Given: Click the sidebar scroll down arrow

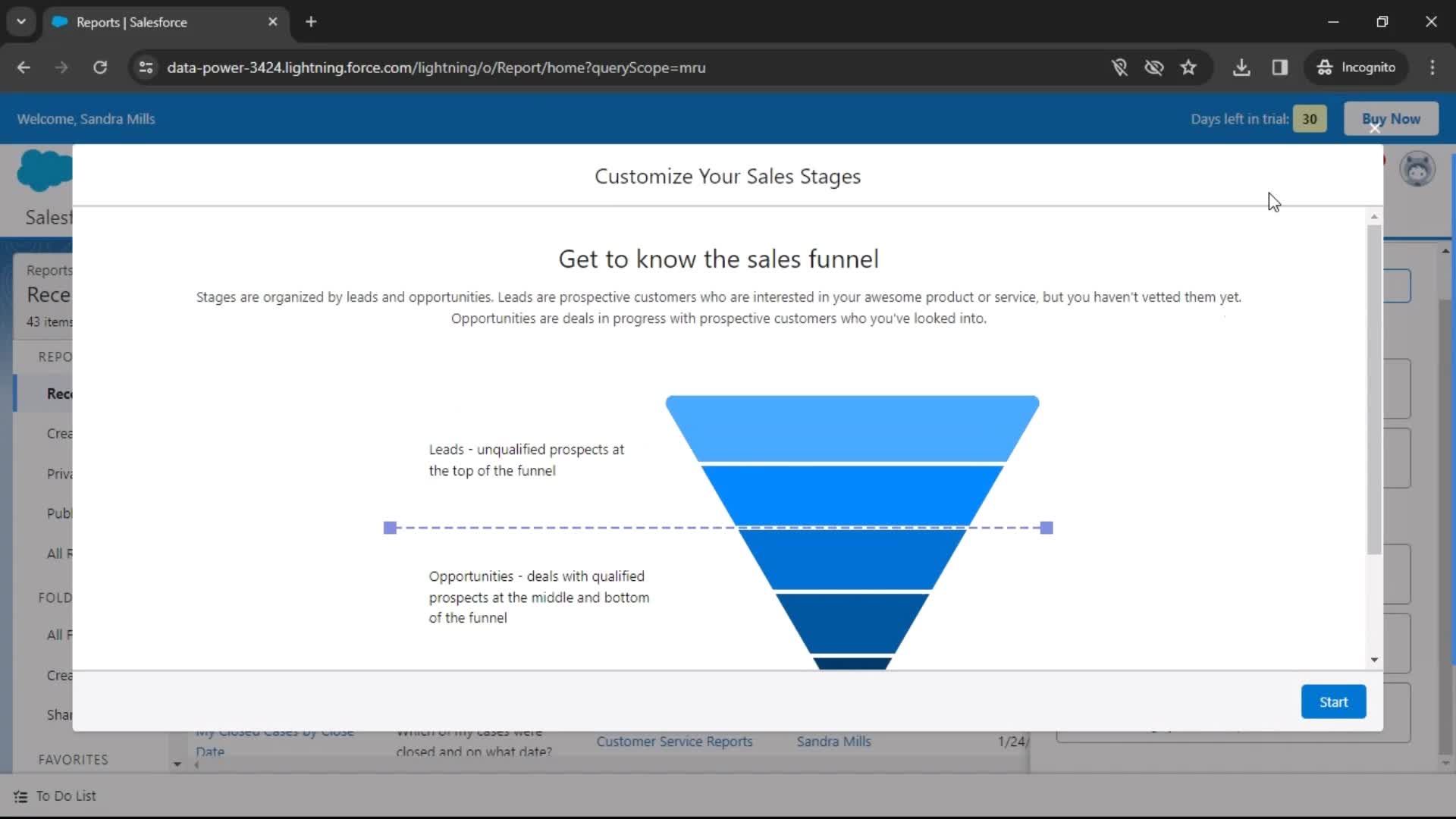Looking at the screenshot, I should point(177,764).
